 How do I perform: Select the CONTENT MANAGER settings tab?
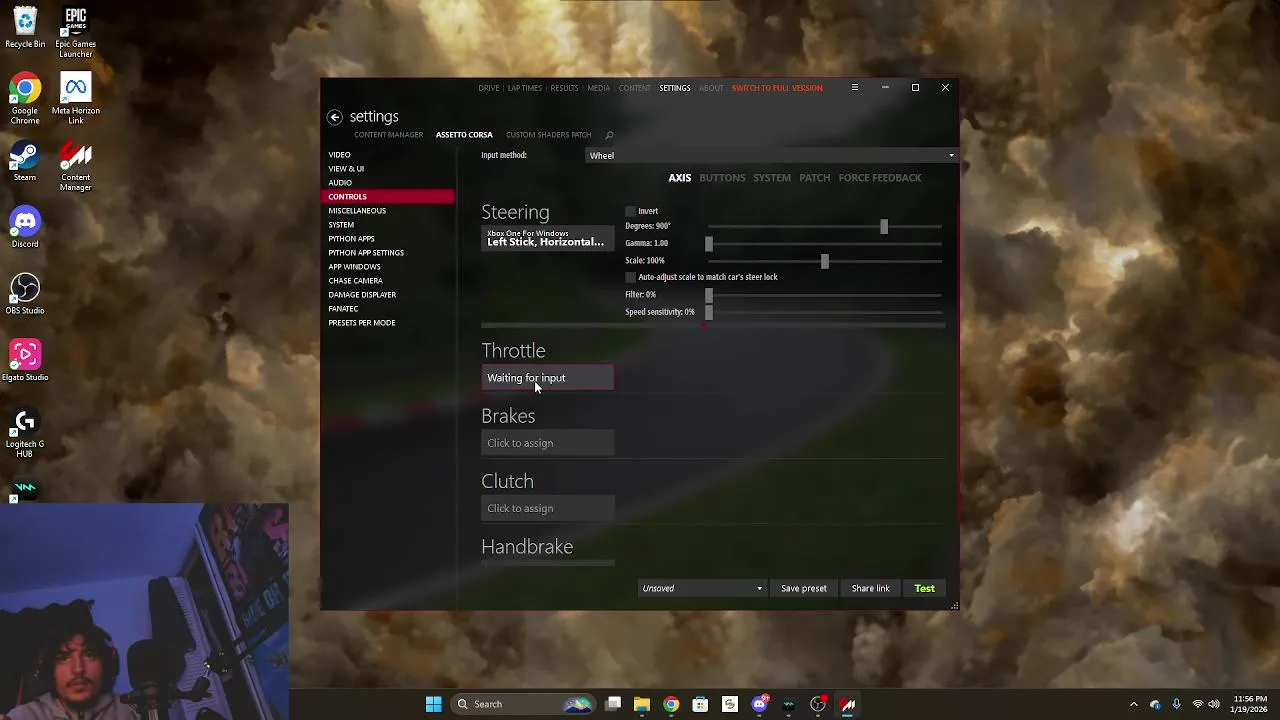388,135
